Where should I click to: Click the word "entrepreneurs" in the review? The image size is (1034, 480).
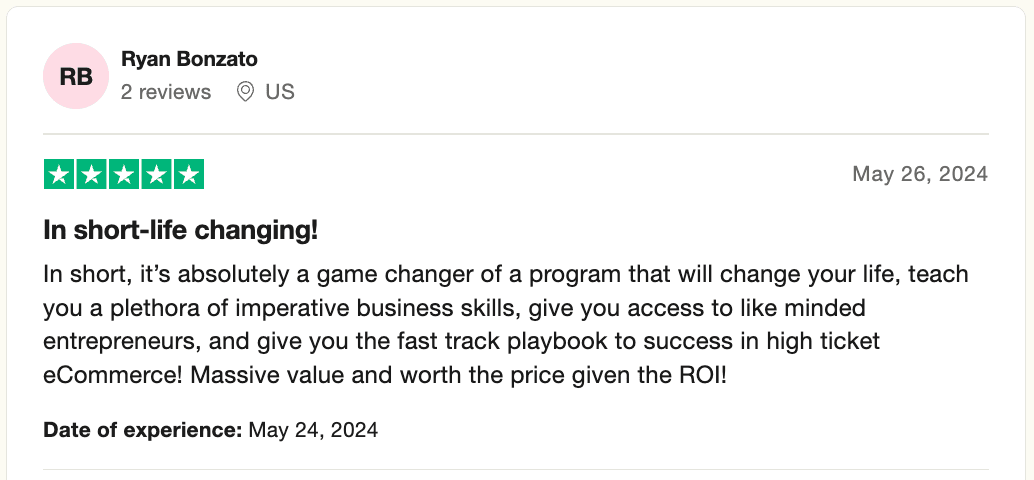(x=119, y=340)
